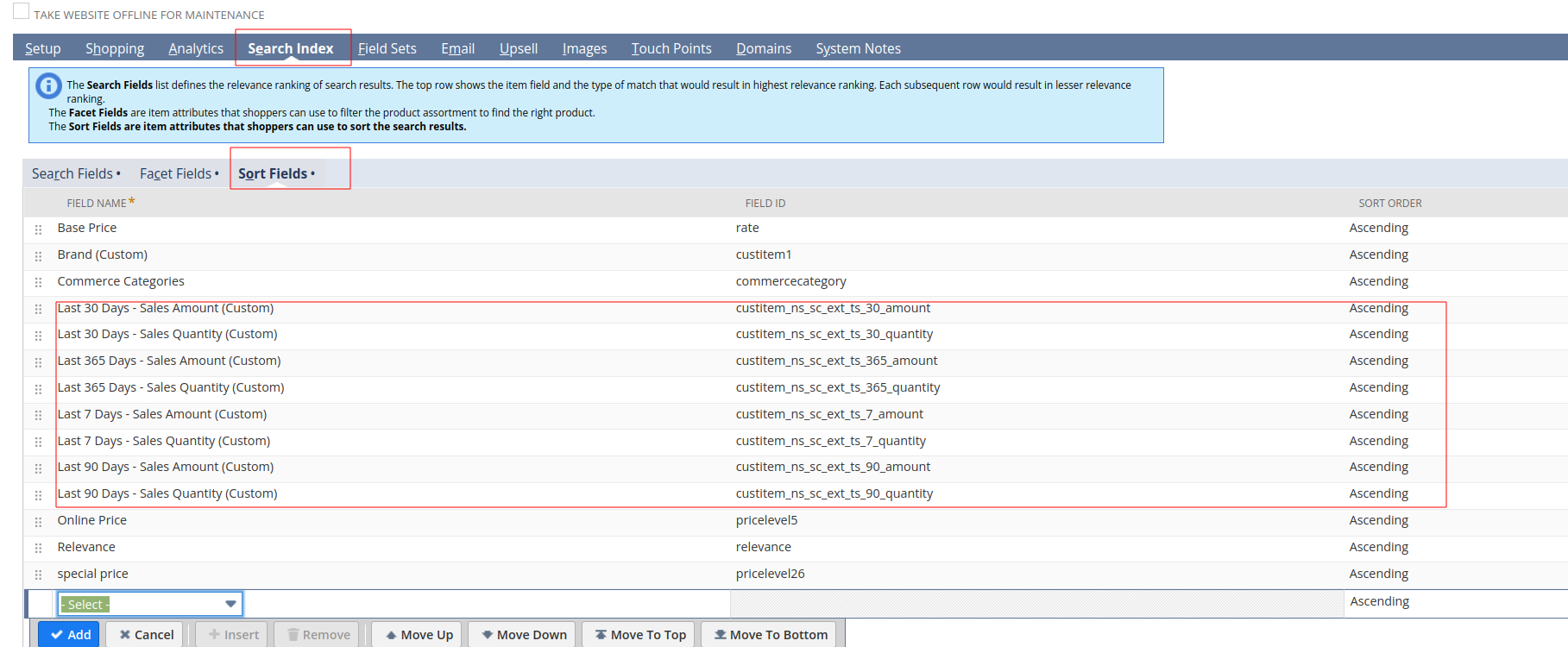Click drag handle beside Brand (Custom)
Viewport: 1568px width, 647px height.
(38, 256)
